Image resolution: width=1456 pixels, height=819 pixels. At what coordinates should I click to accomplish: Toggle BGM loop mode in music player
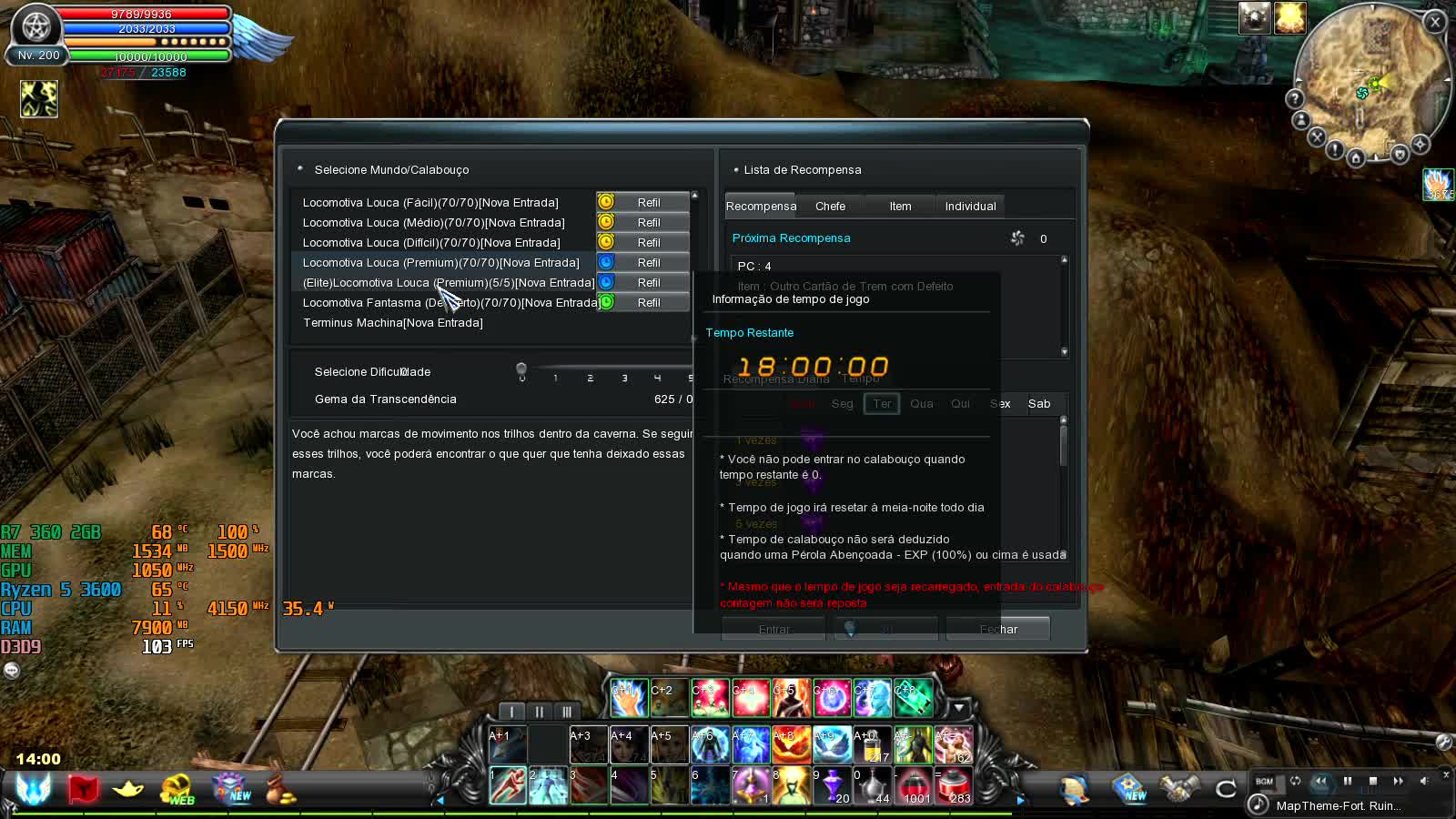(x=1295, y=781)
